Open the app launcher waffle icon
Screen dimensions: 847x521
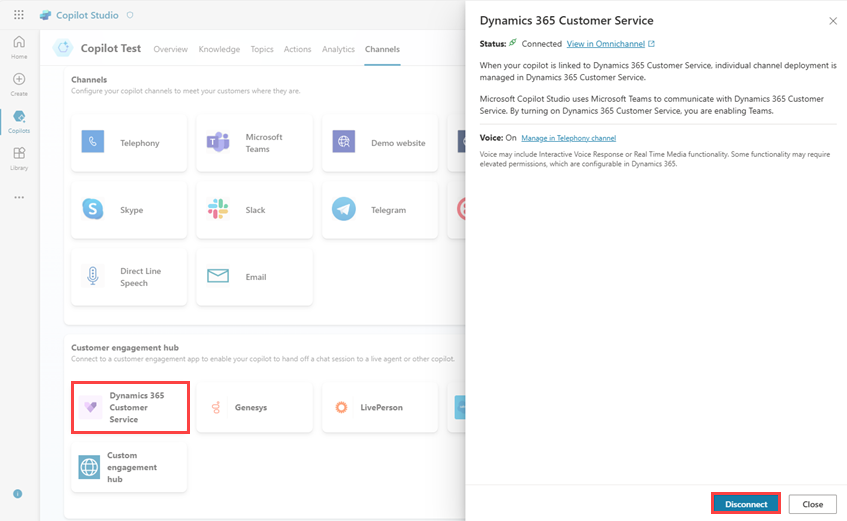19,15
